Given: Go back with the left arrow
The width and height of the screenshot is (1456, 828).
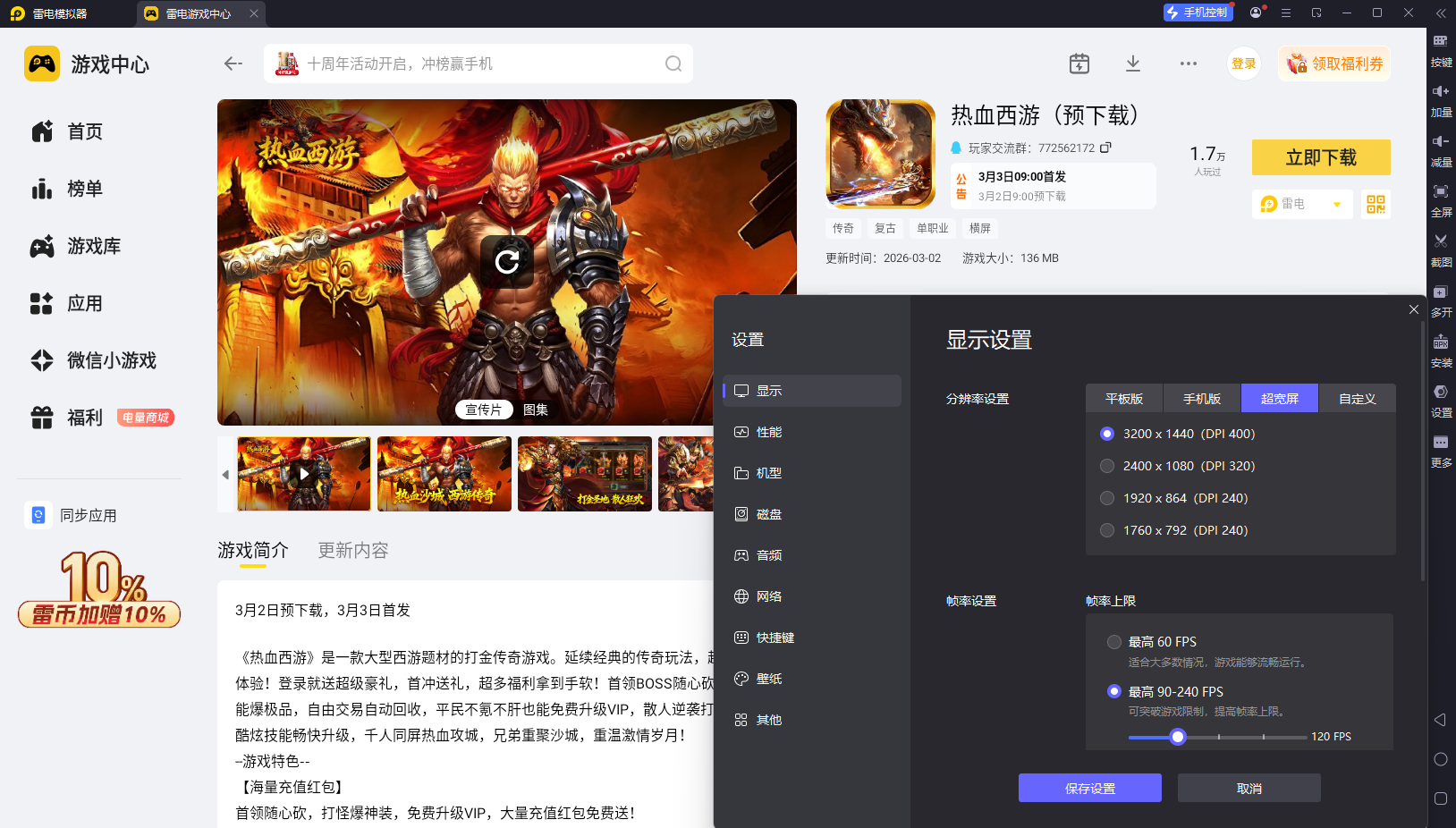Looking at the screenshot, I should (x=233, y=63).
